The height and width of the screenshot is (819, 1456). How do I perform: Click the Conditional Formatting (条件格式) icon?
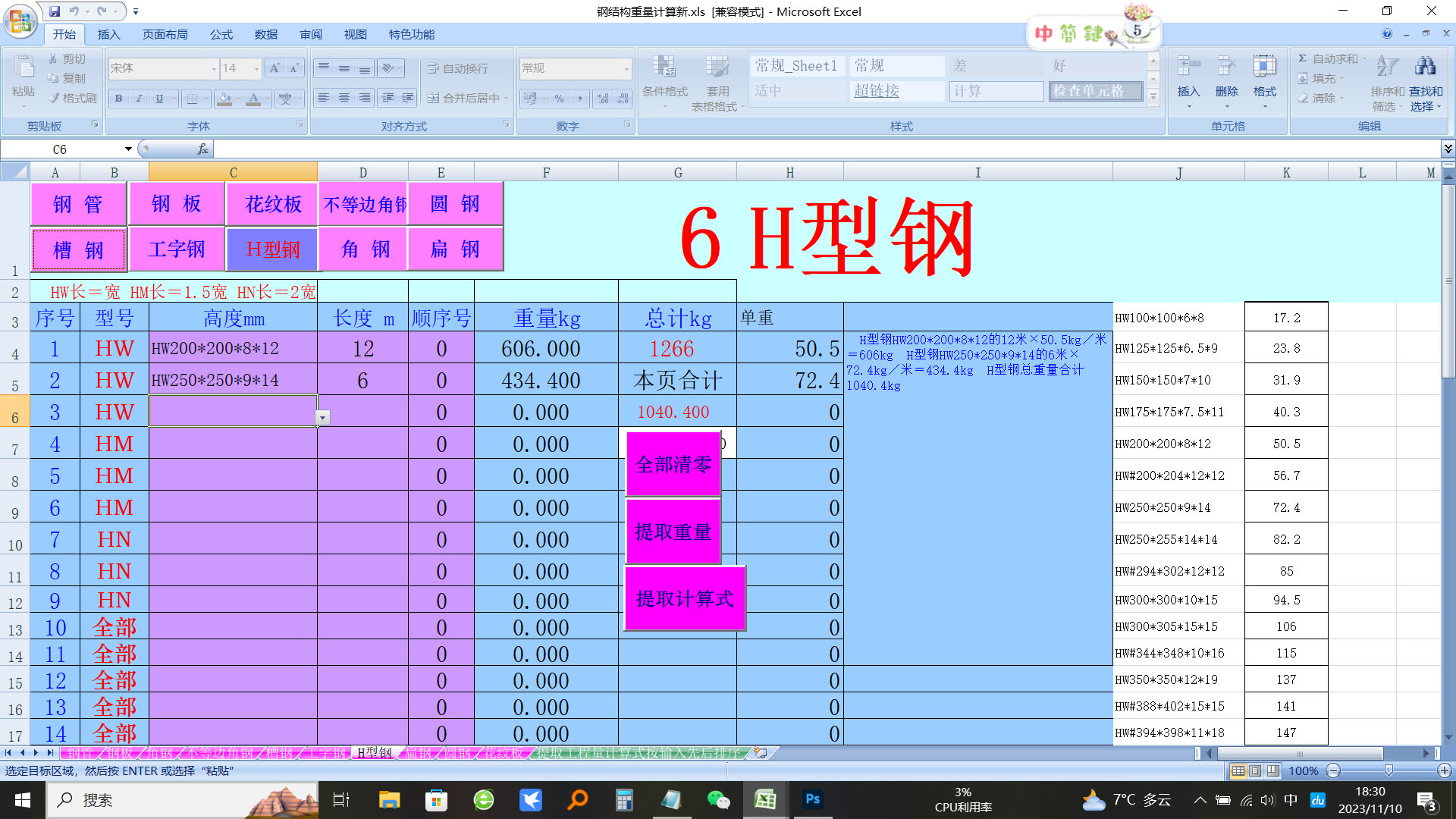click(664, 67)
